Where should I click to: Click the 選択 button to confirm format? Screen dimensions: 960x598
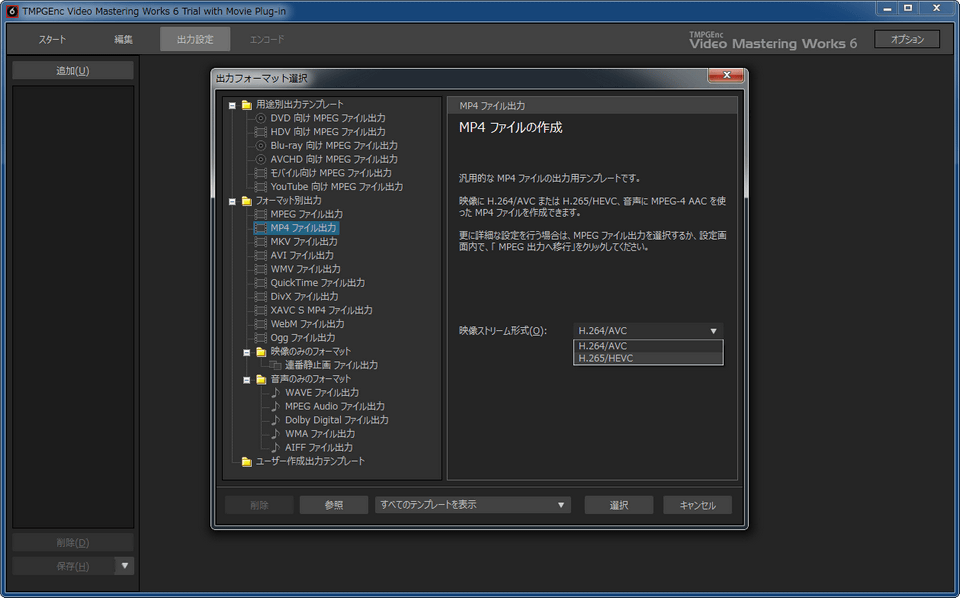pos(619,505)
